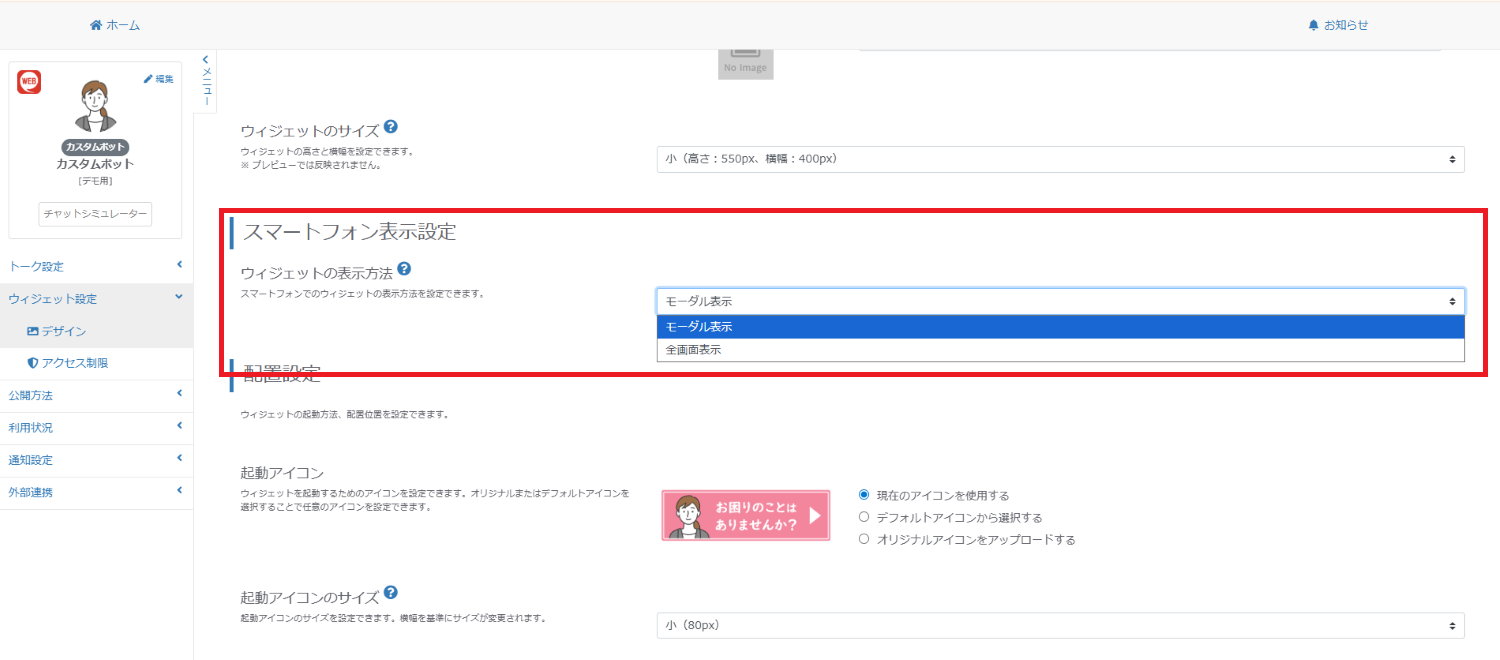Click the notification bell icon
Screen dimensions: 1500x660
[x=1314, y=25]
